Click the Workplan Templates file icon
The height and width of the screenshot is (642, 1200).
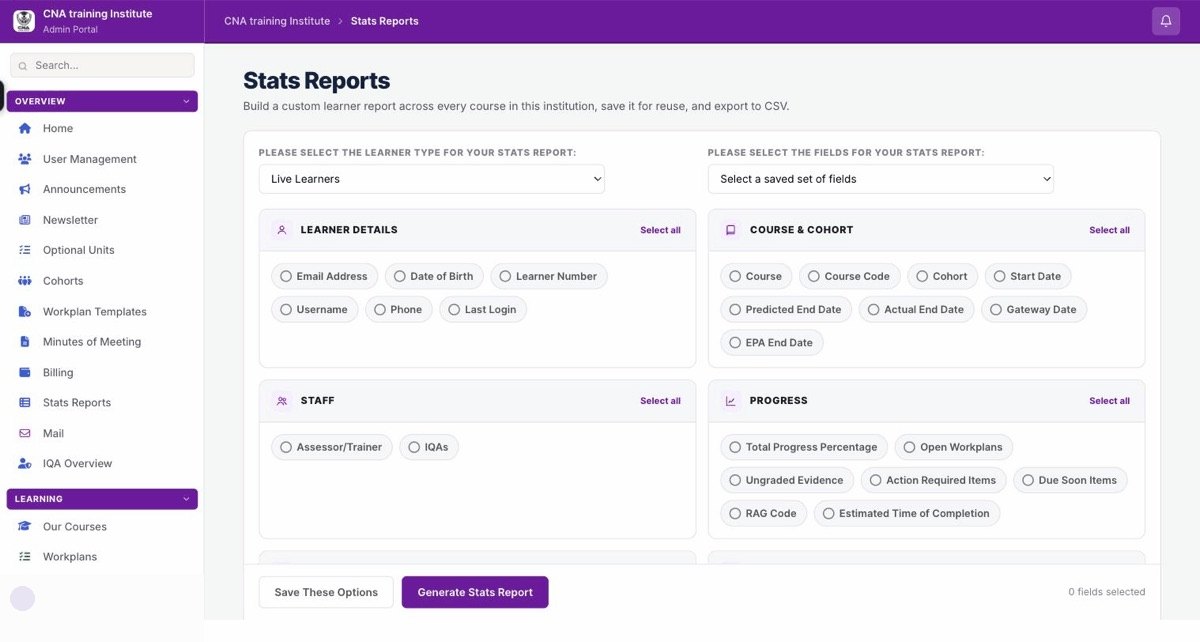click(x=25, y=312)
